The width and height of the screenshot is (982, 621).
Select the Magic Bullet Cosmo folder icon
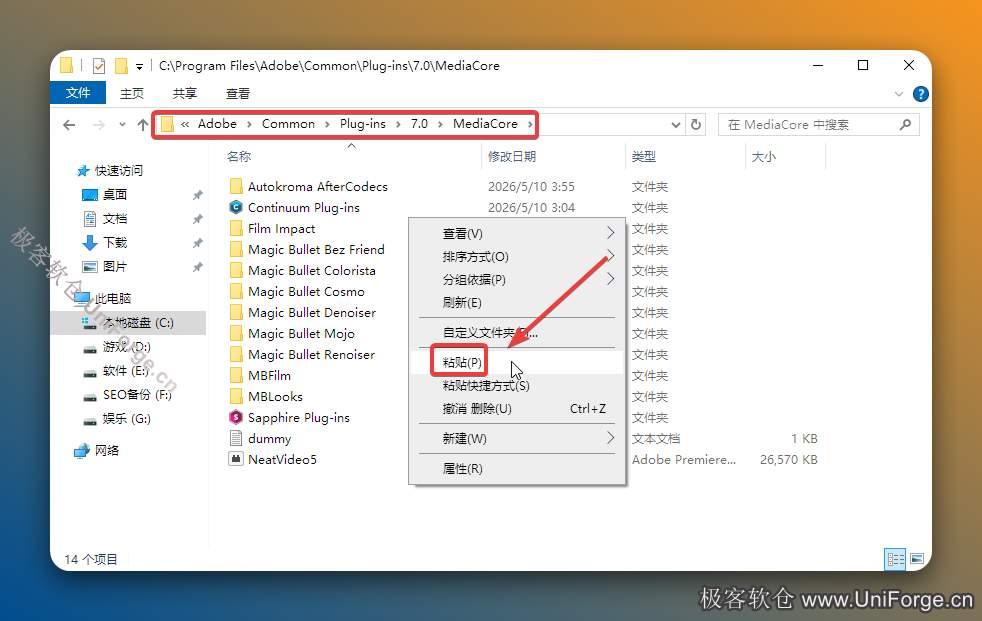click(x=236, y=291)
